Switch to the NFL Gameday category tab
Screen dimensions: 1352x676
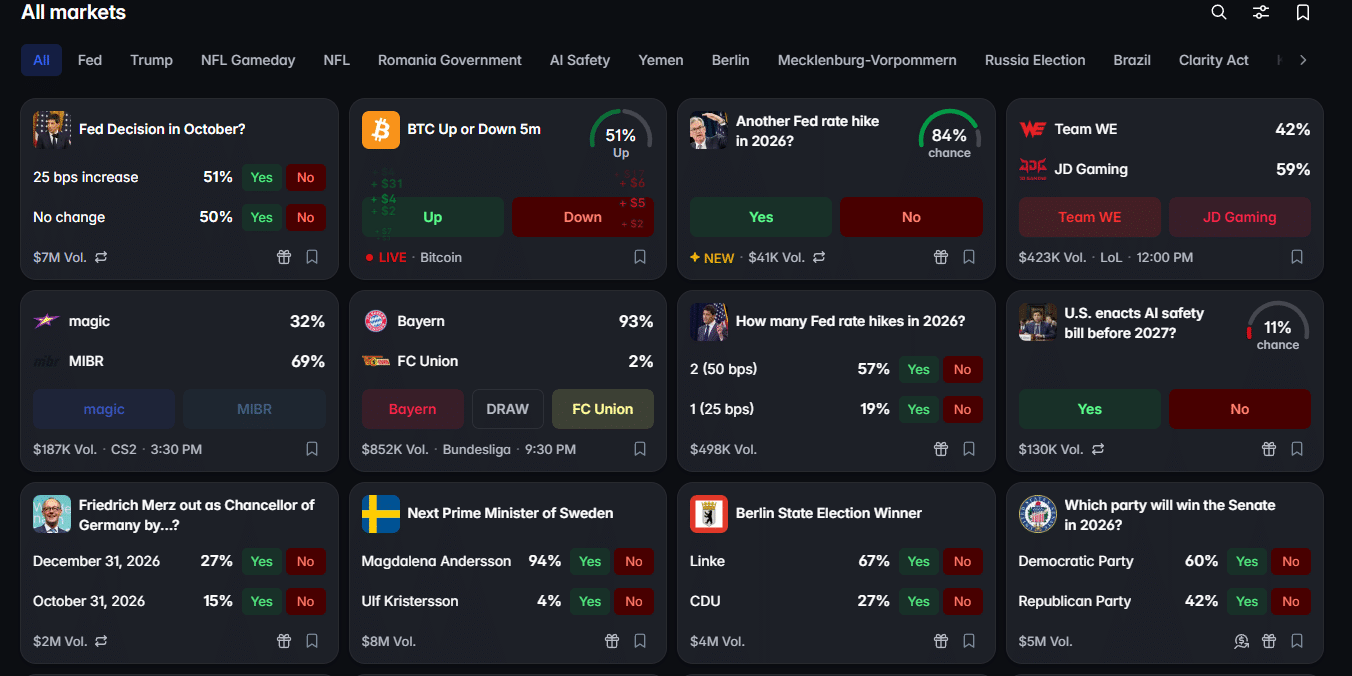(x=248, y=60)
